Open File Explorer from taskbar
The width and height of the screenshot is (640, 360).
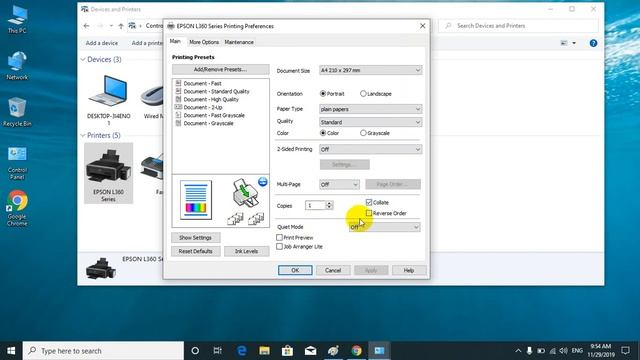pos(264,351)
